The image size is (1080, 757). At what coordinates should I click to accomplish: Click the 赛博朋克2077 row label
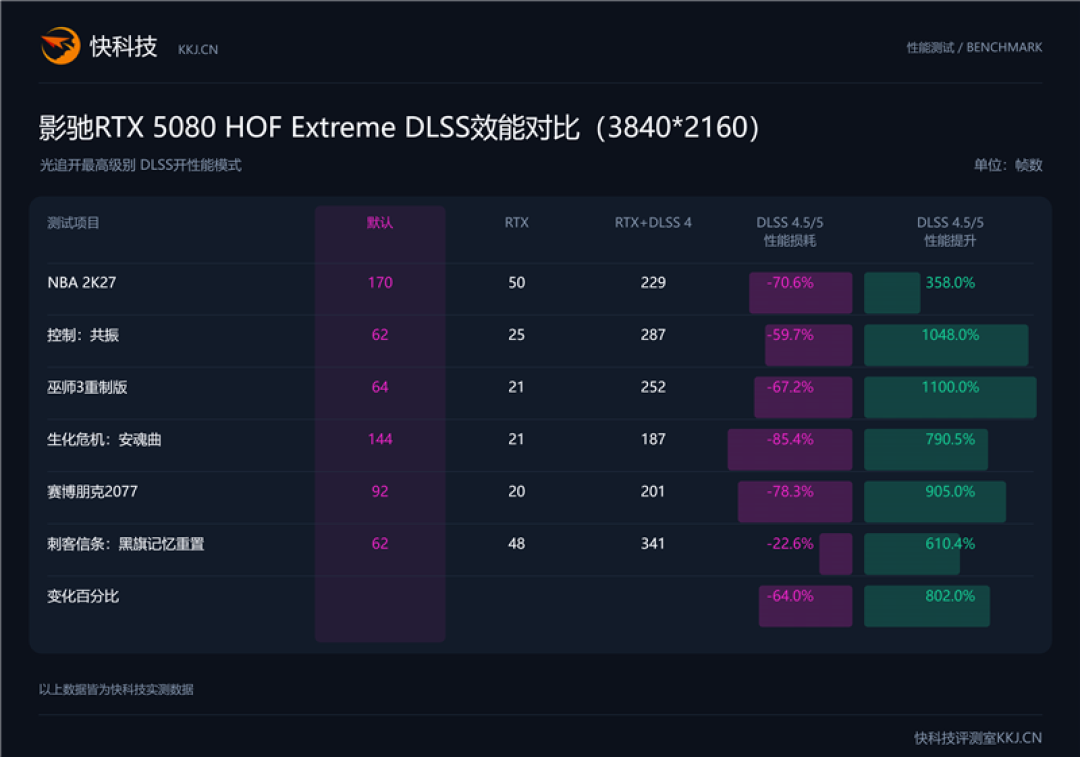(x=92, y=492)
